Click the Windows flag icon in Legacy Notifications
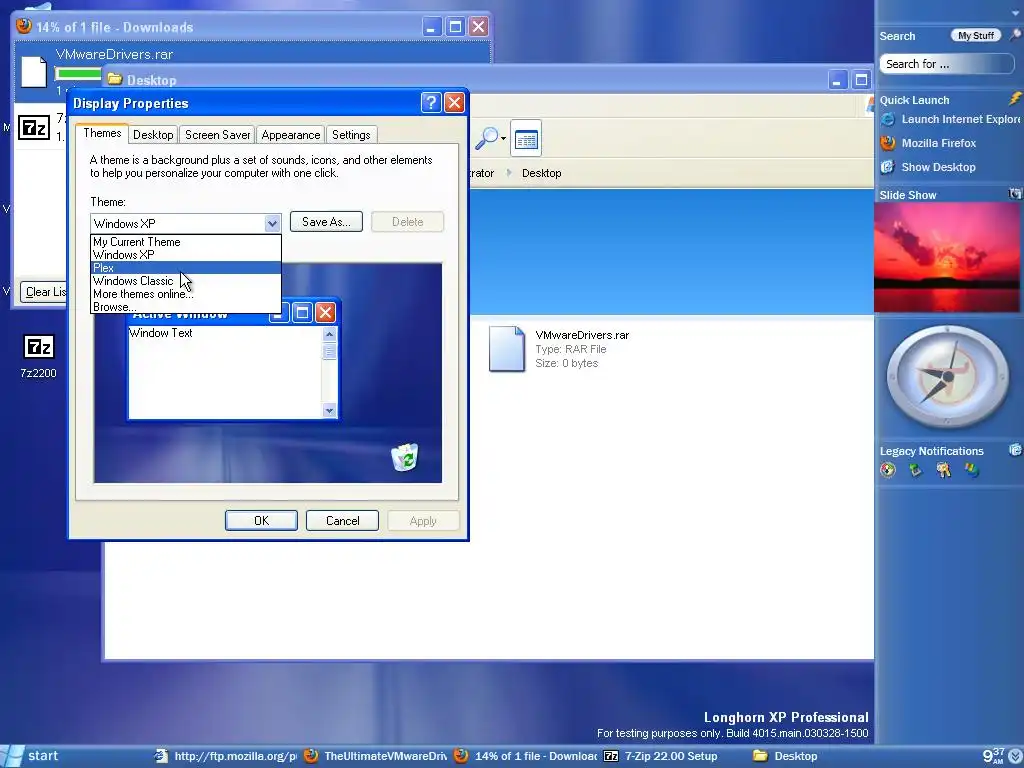 coord(972,470)
